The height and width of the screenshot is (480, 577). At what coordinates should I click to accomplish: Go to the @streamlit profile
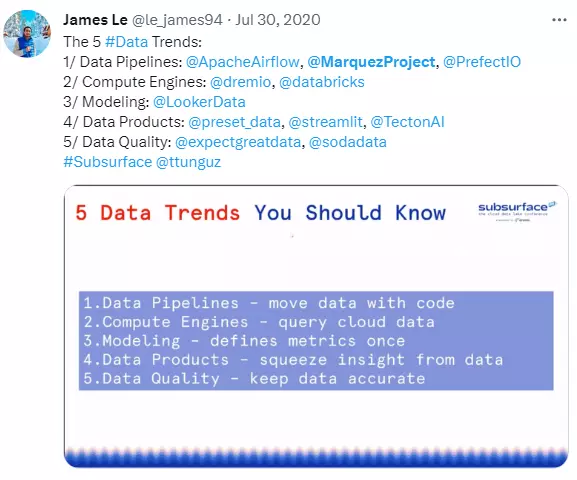(325, 122)
